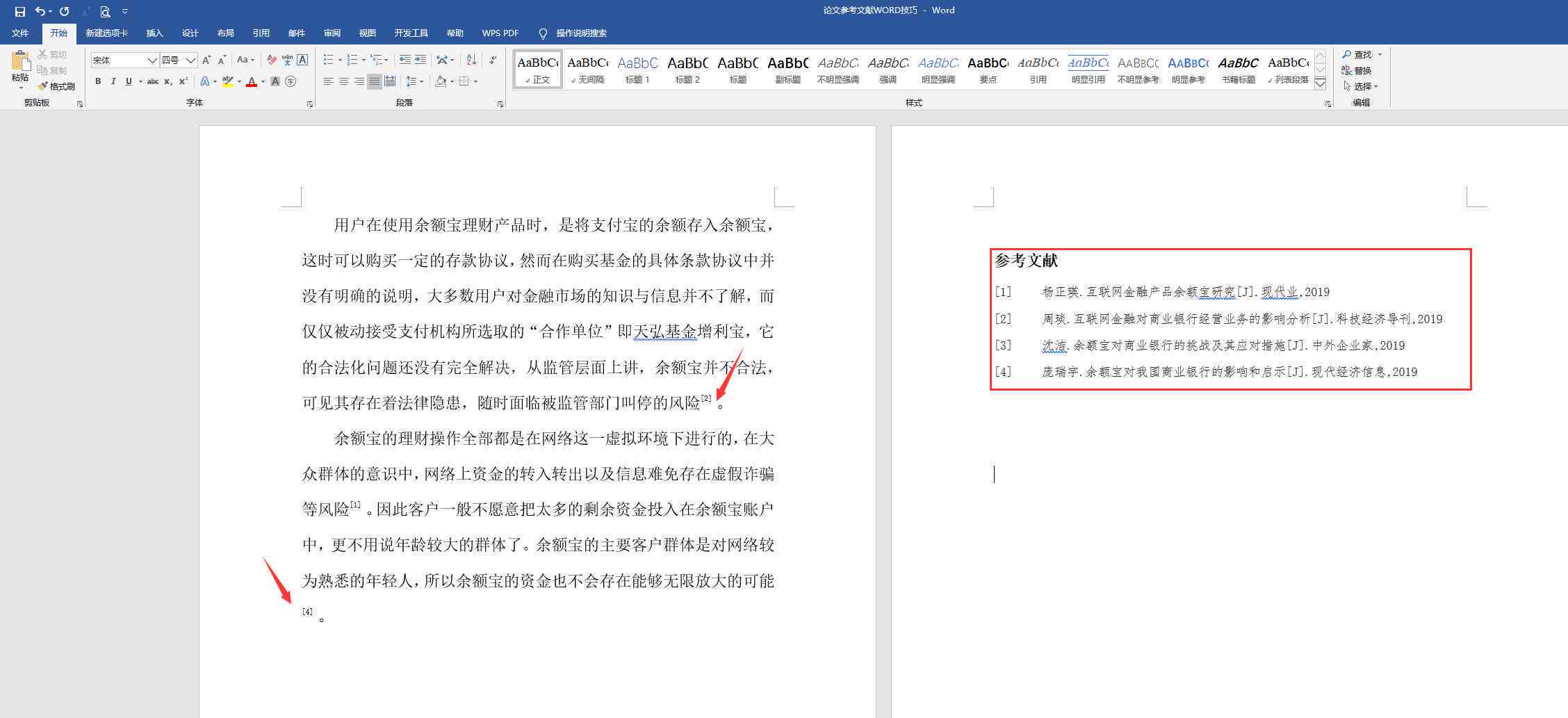Apply strikethrough (abc) formatting

click(153, 82)
